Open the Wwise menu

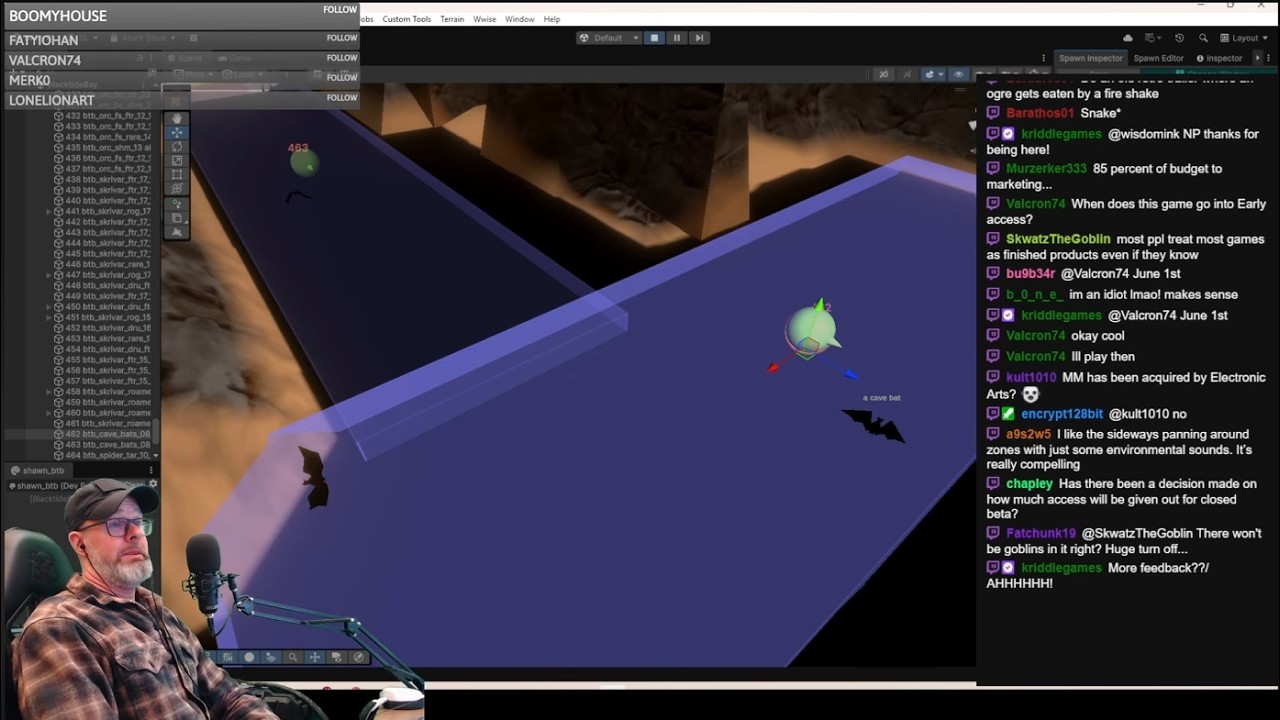484,19
